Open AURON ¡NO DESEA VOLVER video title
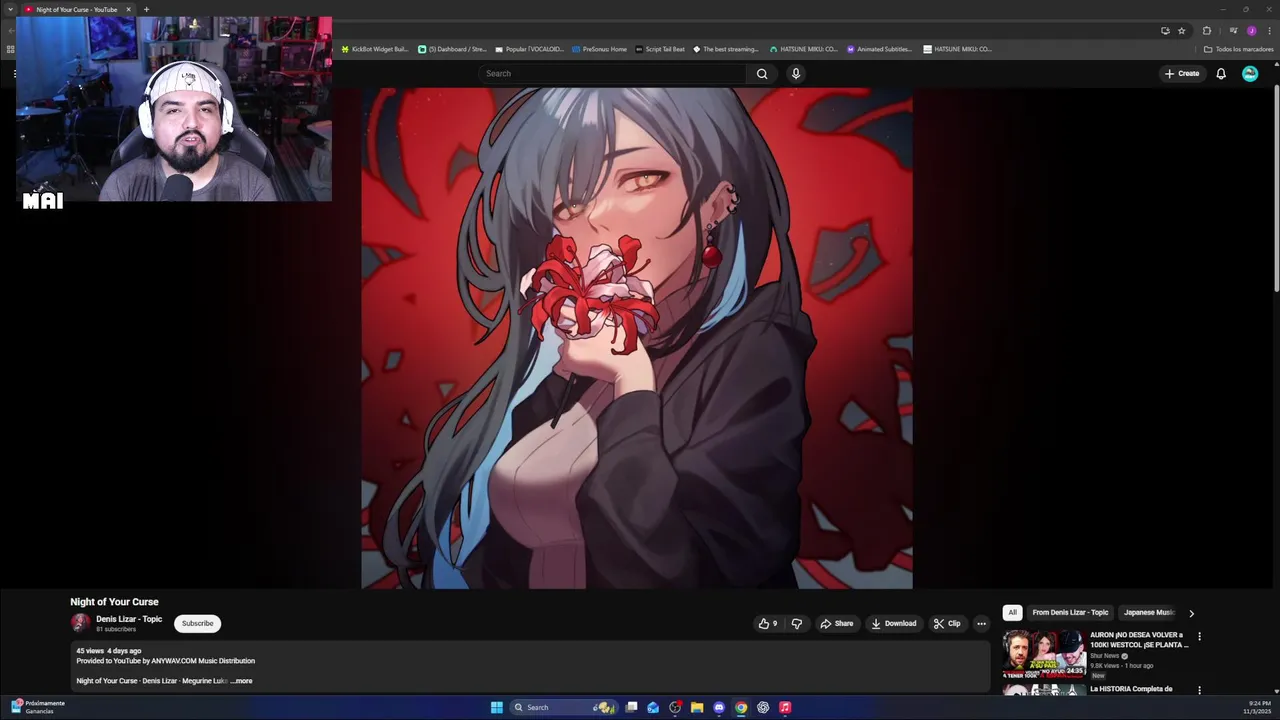This screenshot has height=720, width=1280. pos(1139,640)
